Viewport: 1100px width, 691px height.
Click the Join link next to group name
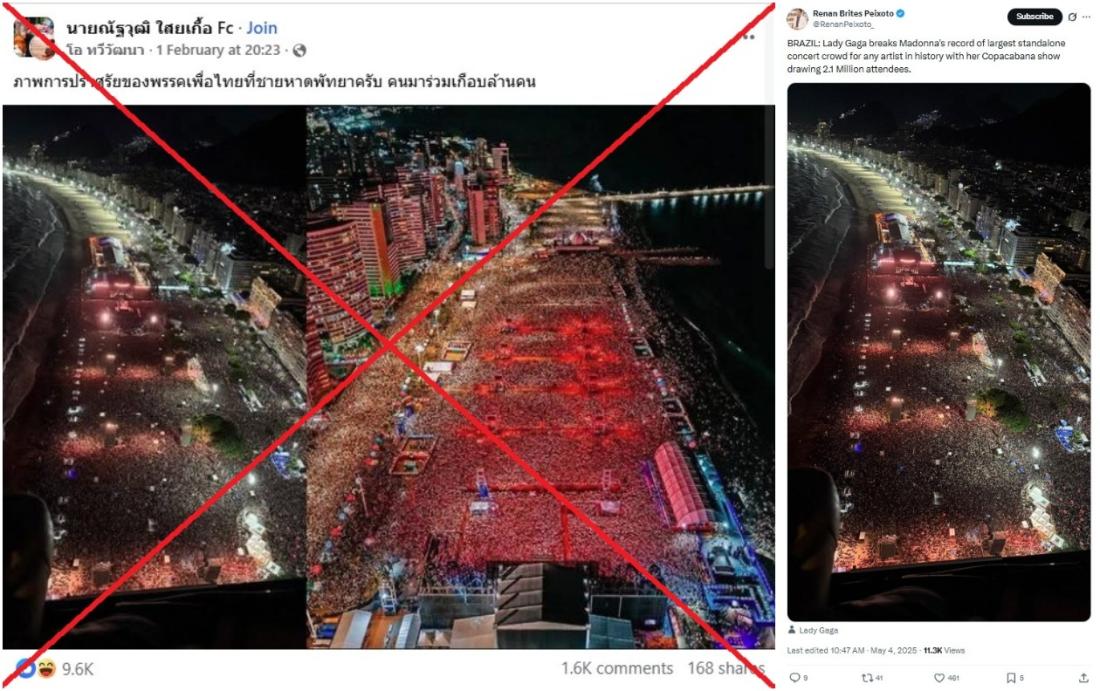point(262,28)
